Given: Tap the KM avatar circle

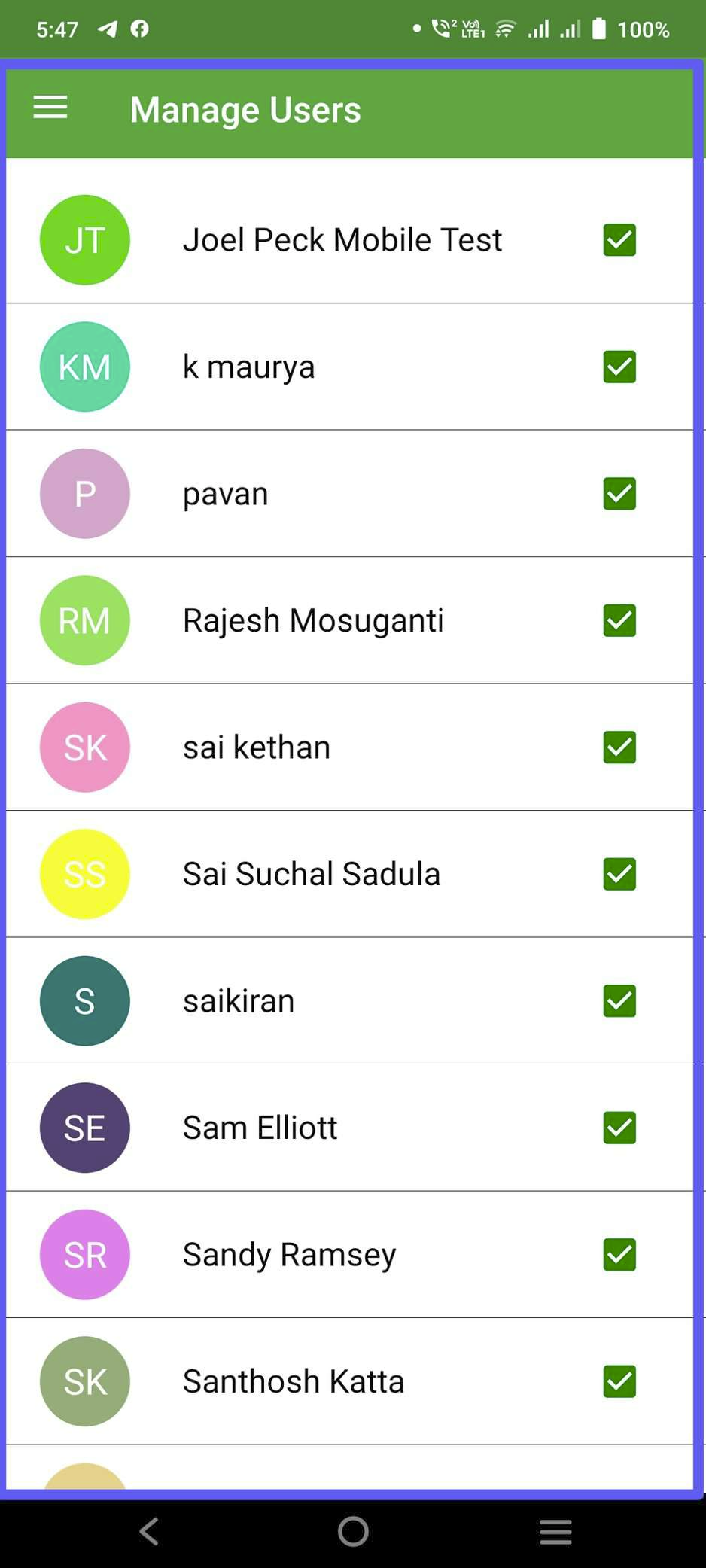Looking at the screenshot, I should [x=85, y=367].
